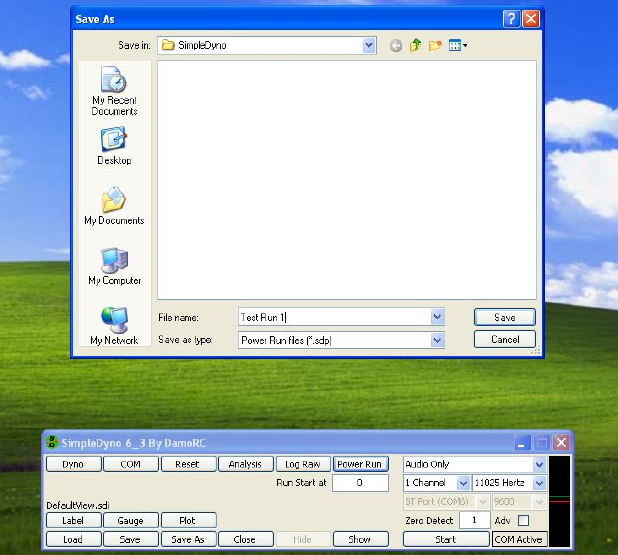Add a Plot to the interface
618x555 pixels.
tap(188, 520)
